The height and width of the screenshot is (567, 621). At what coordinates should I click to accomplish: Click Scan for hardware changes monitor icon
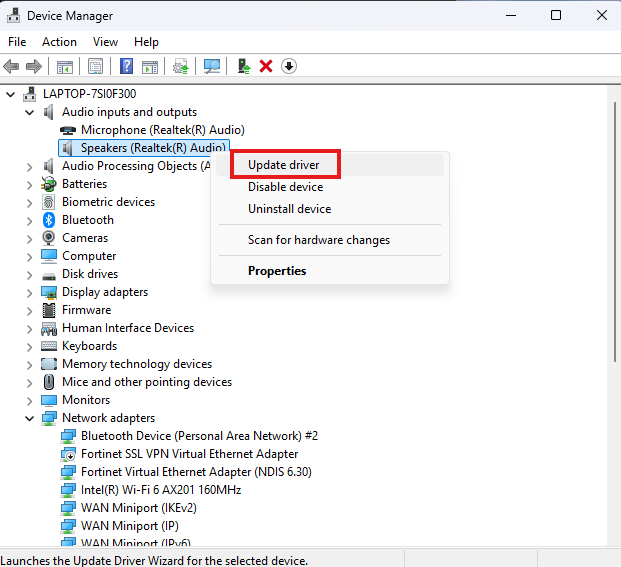[212, 66]
